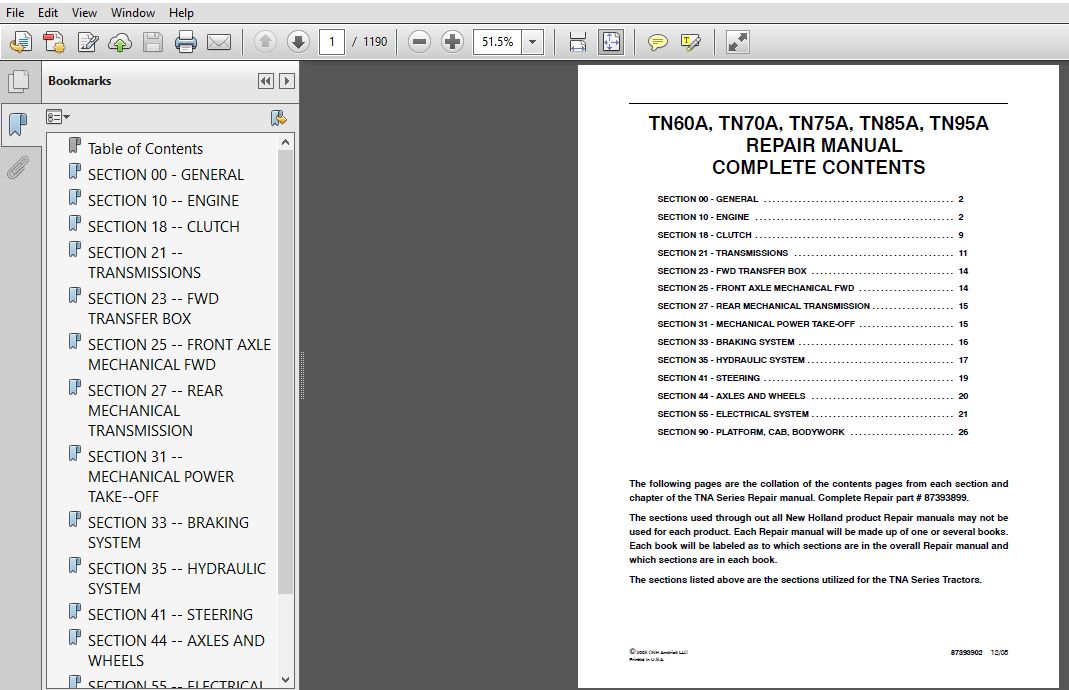
Task: Click SECTION 21 - TRANSMISSIONS contents line
Action: (812, 253)
